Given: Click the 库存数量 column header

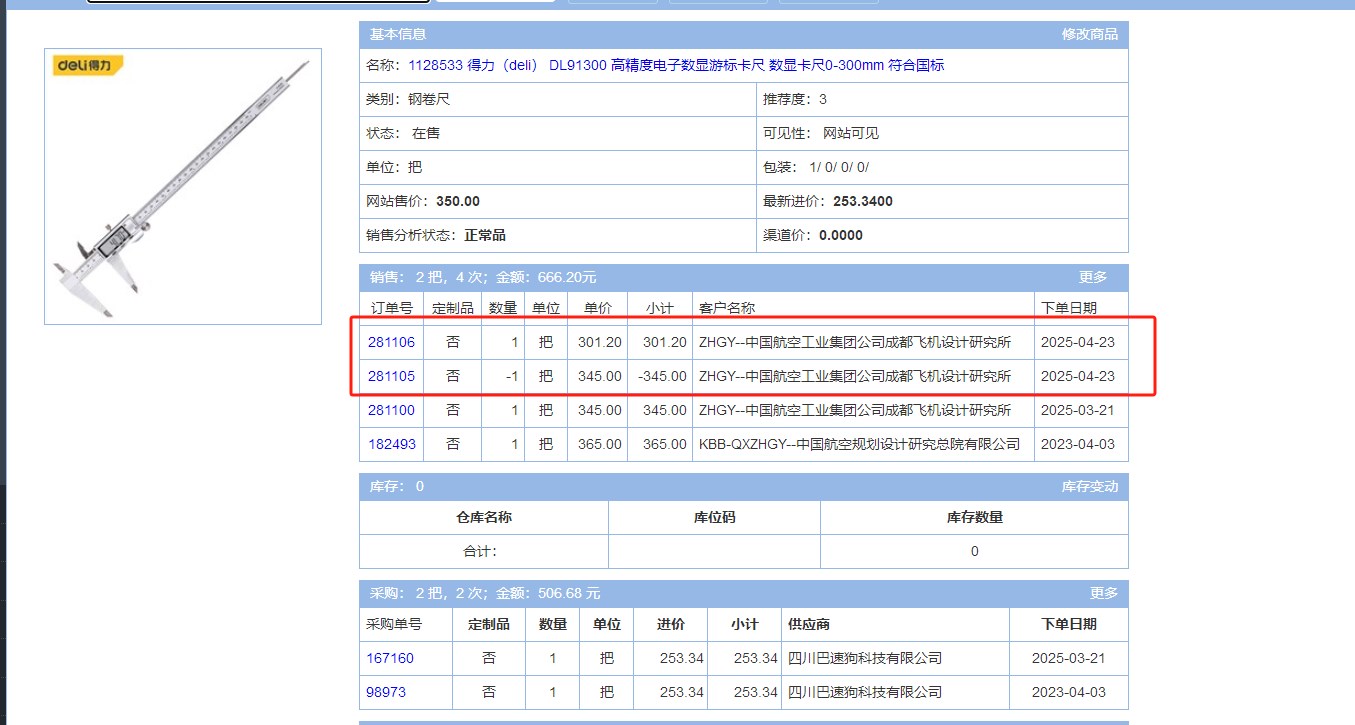Looking at the screenshot, I should pos(974,517).
